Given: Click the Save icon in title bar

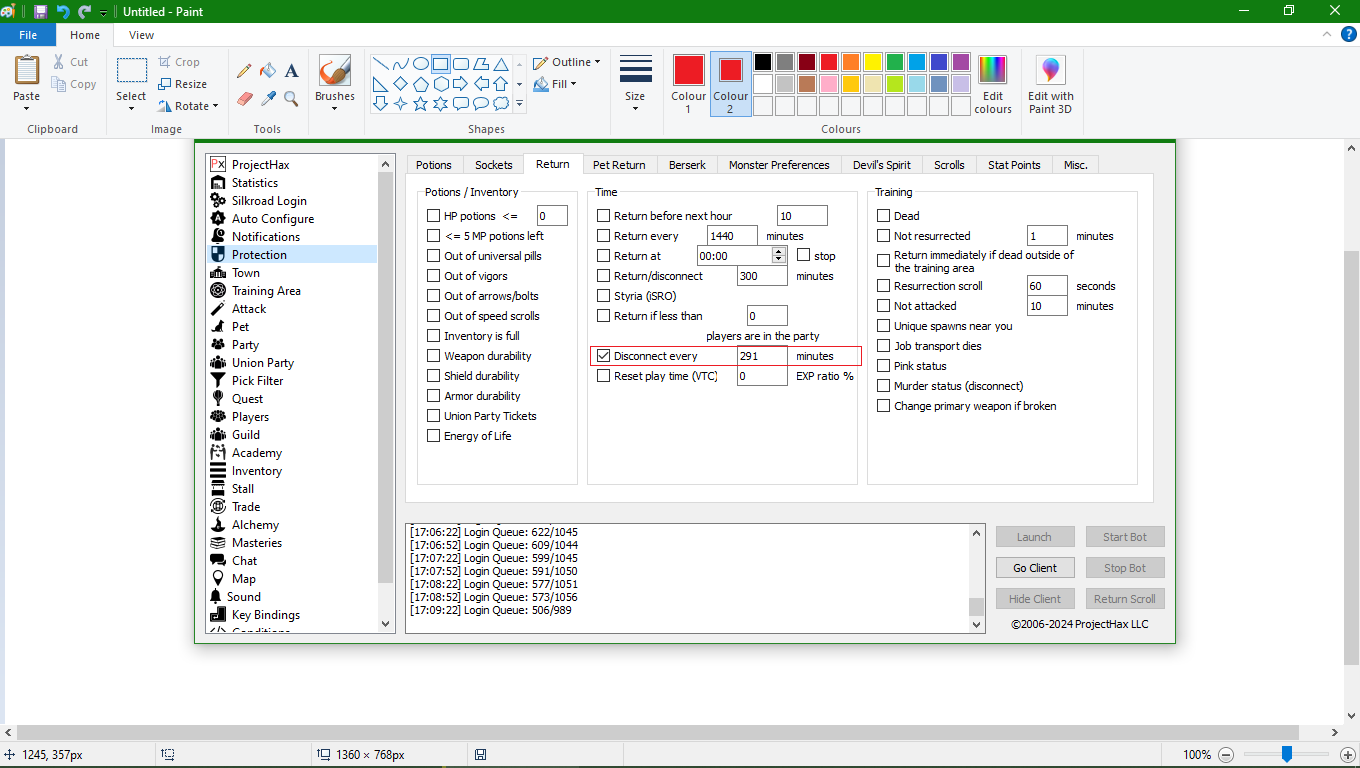Looking at the screenshot, I should (40, 11).
